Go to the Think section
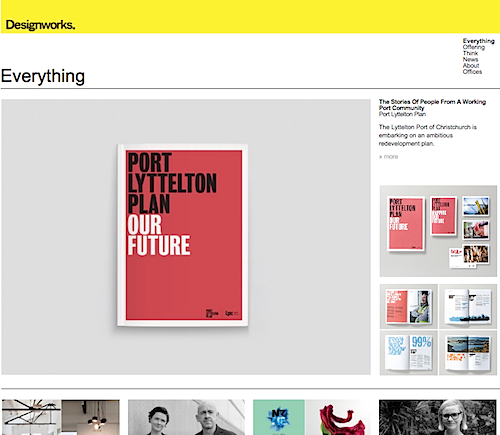 (470, 53)
